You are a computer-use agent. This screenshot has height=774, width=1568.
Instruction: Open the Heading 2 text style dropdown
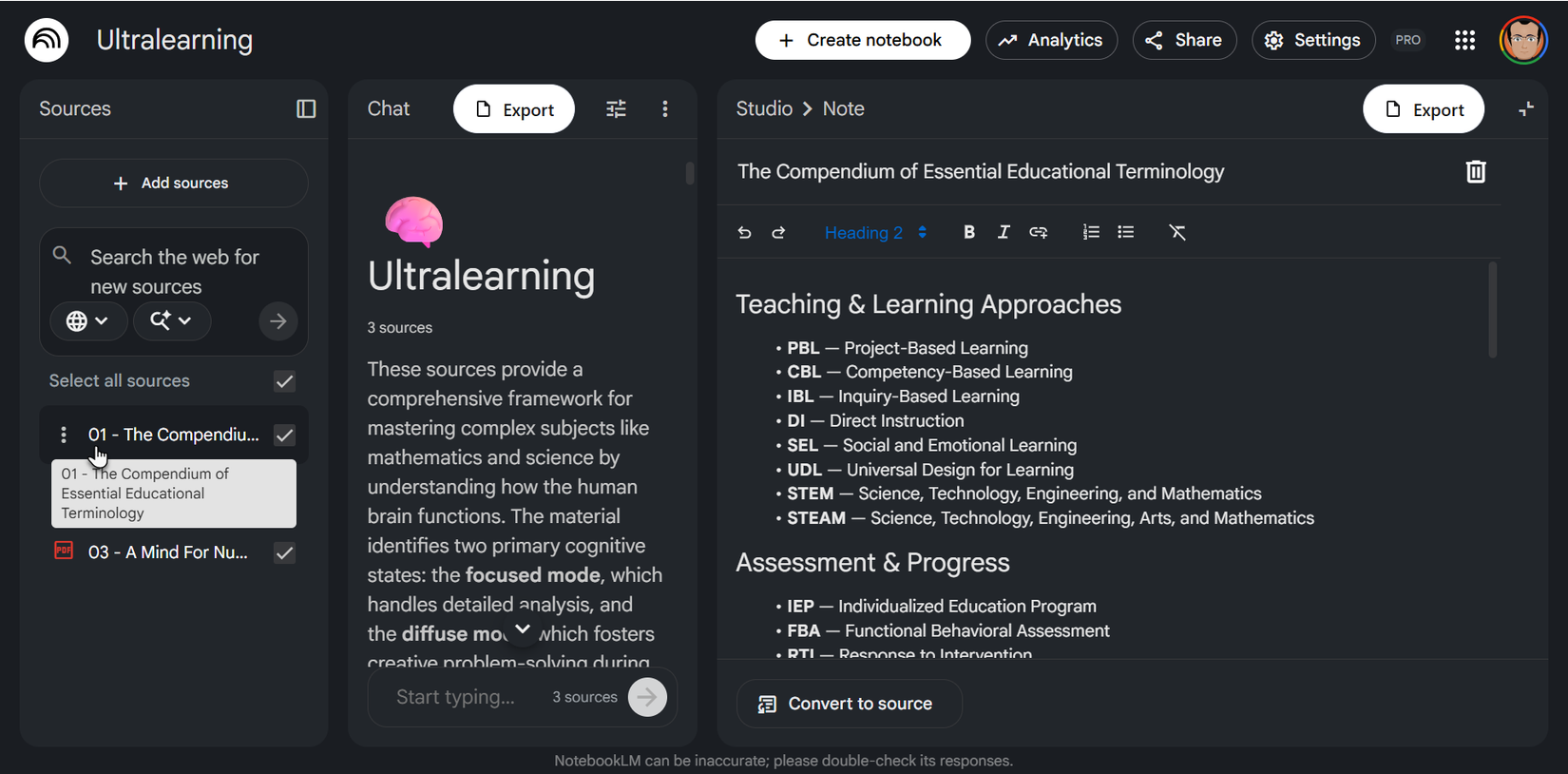point(875,233)
